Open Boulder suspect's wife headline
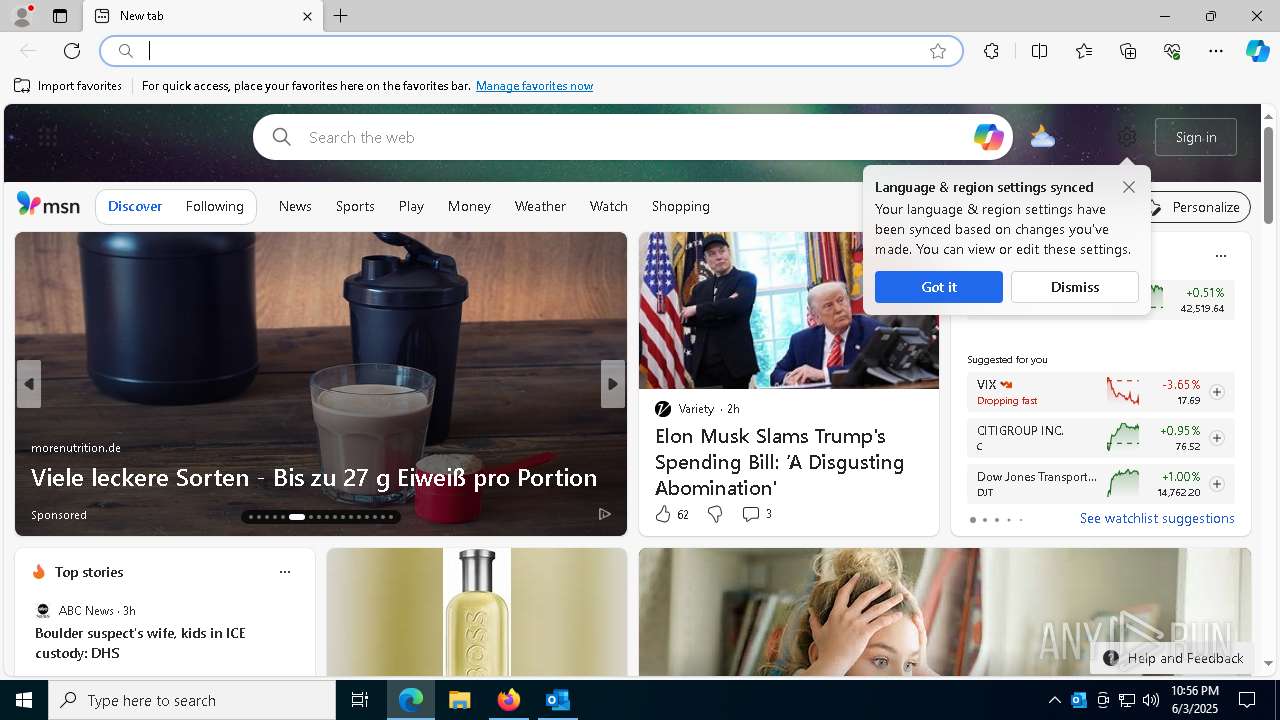1280x720 pixels. coord(140,643)
